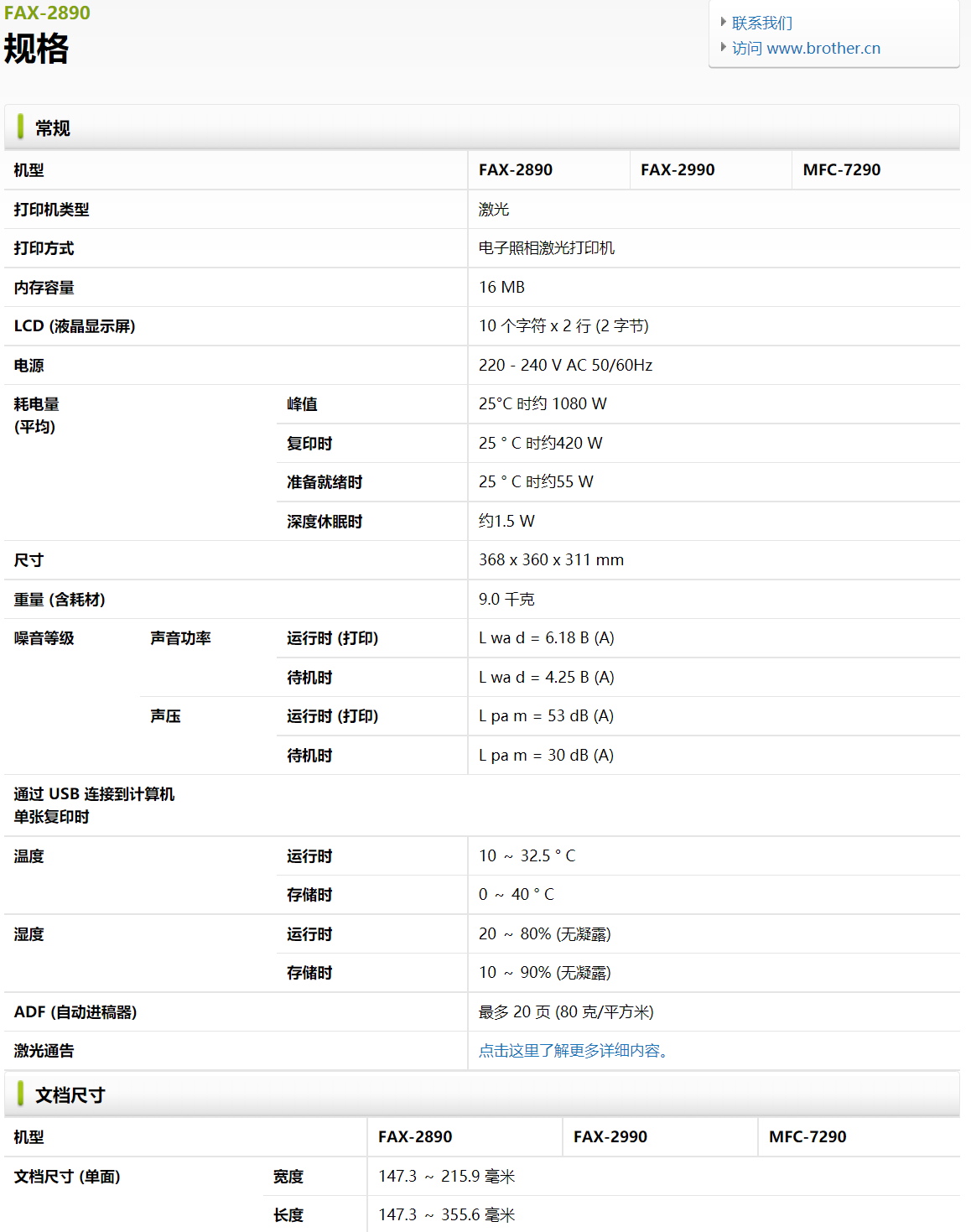The height and width of the screenshot is (1232, 971).
Task: Open the 点击这里了解更多详细内容 link
Action: [574, 1051]
